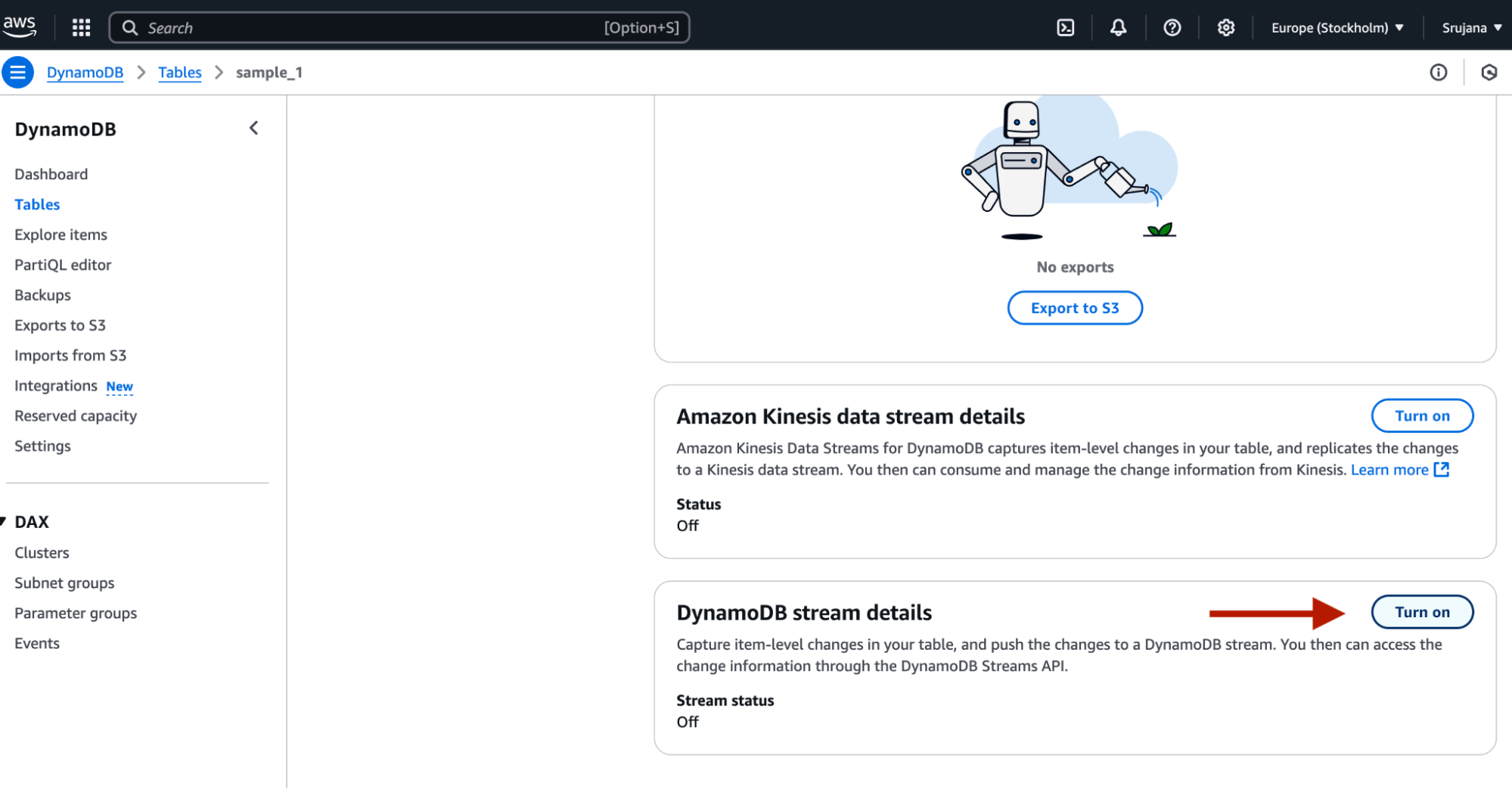Viewport: 1512px width, 789px height.
Task: Open the Srujana account dropdown
Action: [x=1471, y=28]
